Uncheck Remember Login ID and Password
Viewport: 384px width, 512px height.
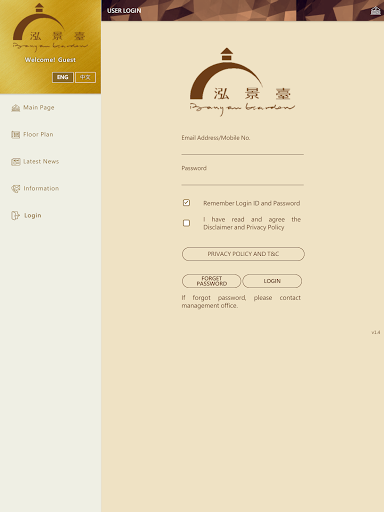point(186,203)
